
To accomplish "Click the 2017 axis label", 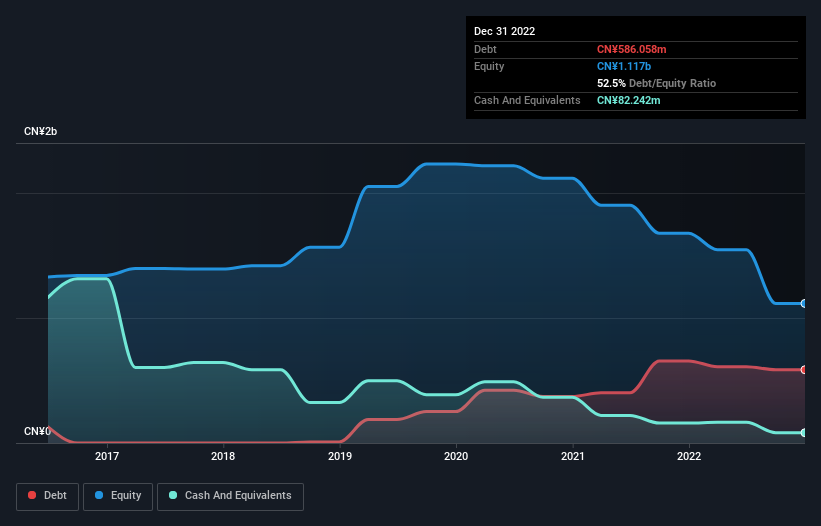I will coord(107,456).
